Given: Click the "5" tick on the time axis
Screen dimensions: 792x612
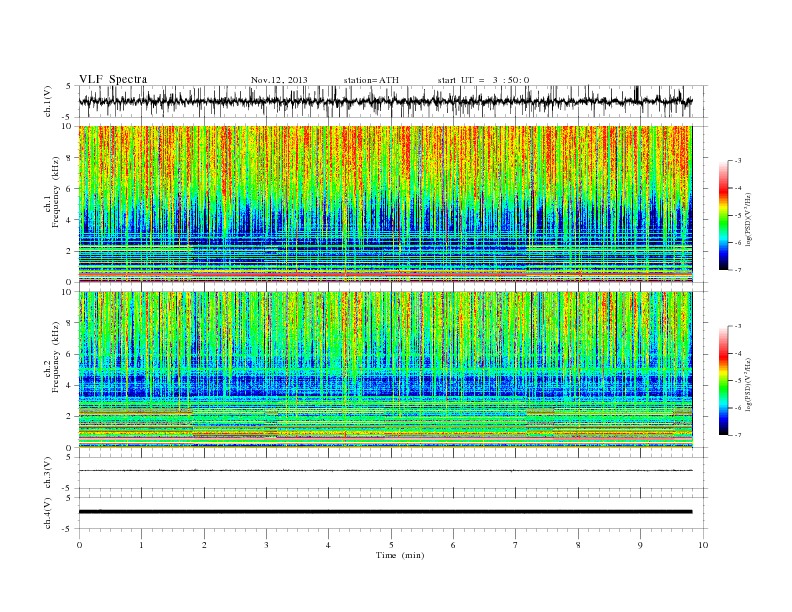Looking at the screenshot, I should (391, 545).
